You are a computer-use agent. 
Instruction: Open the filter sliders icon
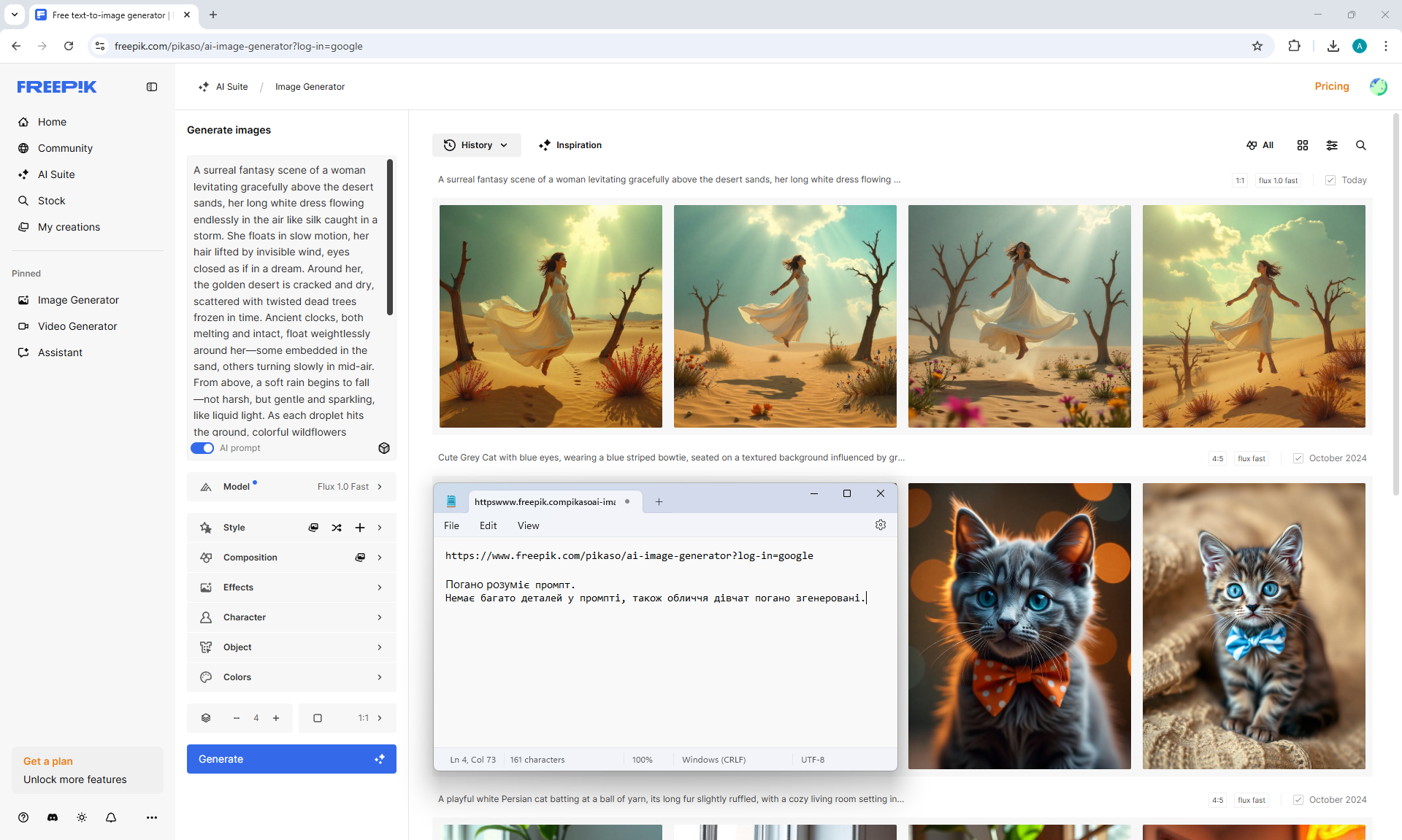tap(1331, 145)
